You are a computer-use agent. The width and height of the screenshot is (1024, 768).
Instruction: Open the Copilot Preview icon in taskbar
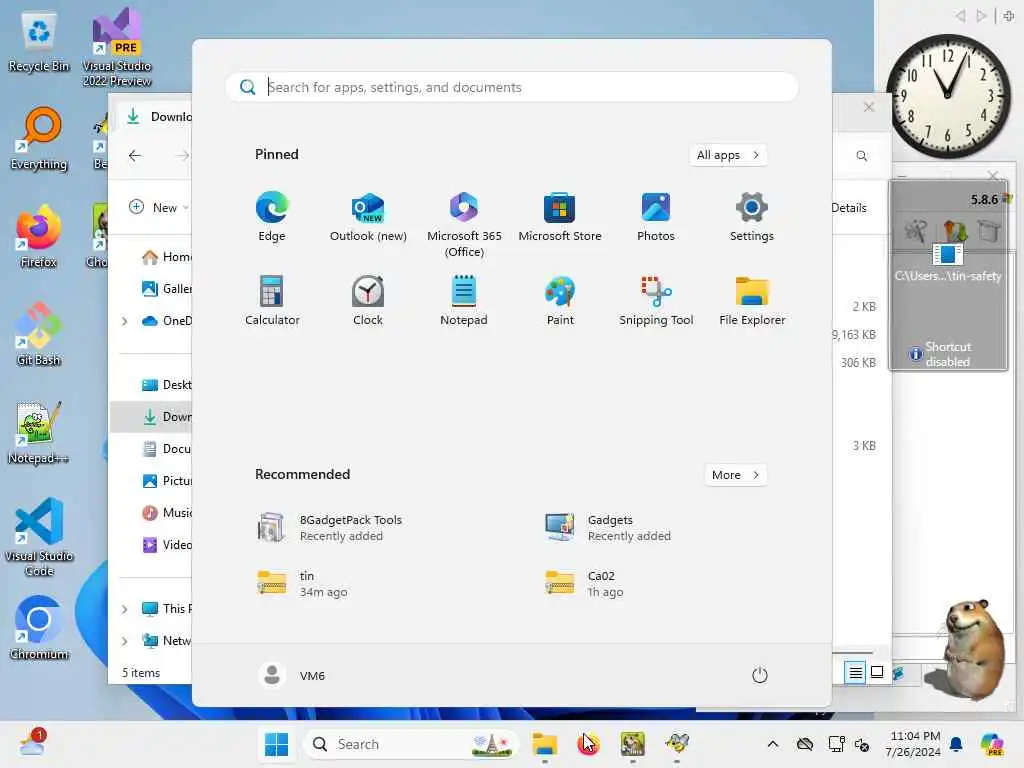pos(991,744)
